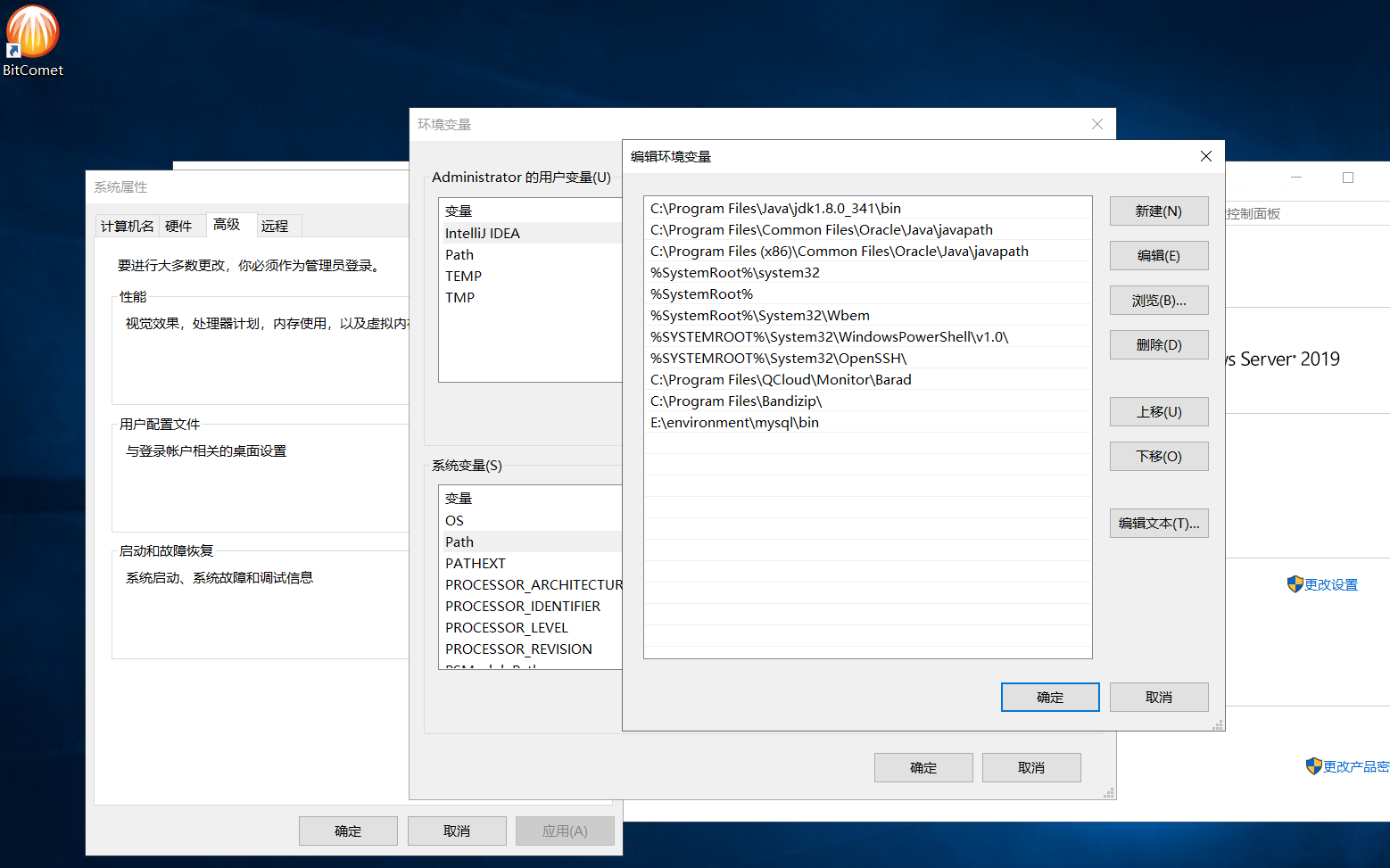This screenshot has height=868, width=1390.
Task: Click the 浏览(B)... button
Action: click(x=1158, y=301)
